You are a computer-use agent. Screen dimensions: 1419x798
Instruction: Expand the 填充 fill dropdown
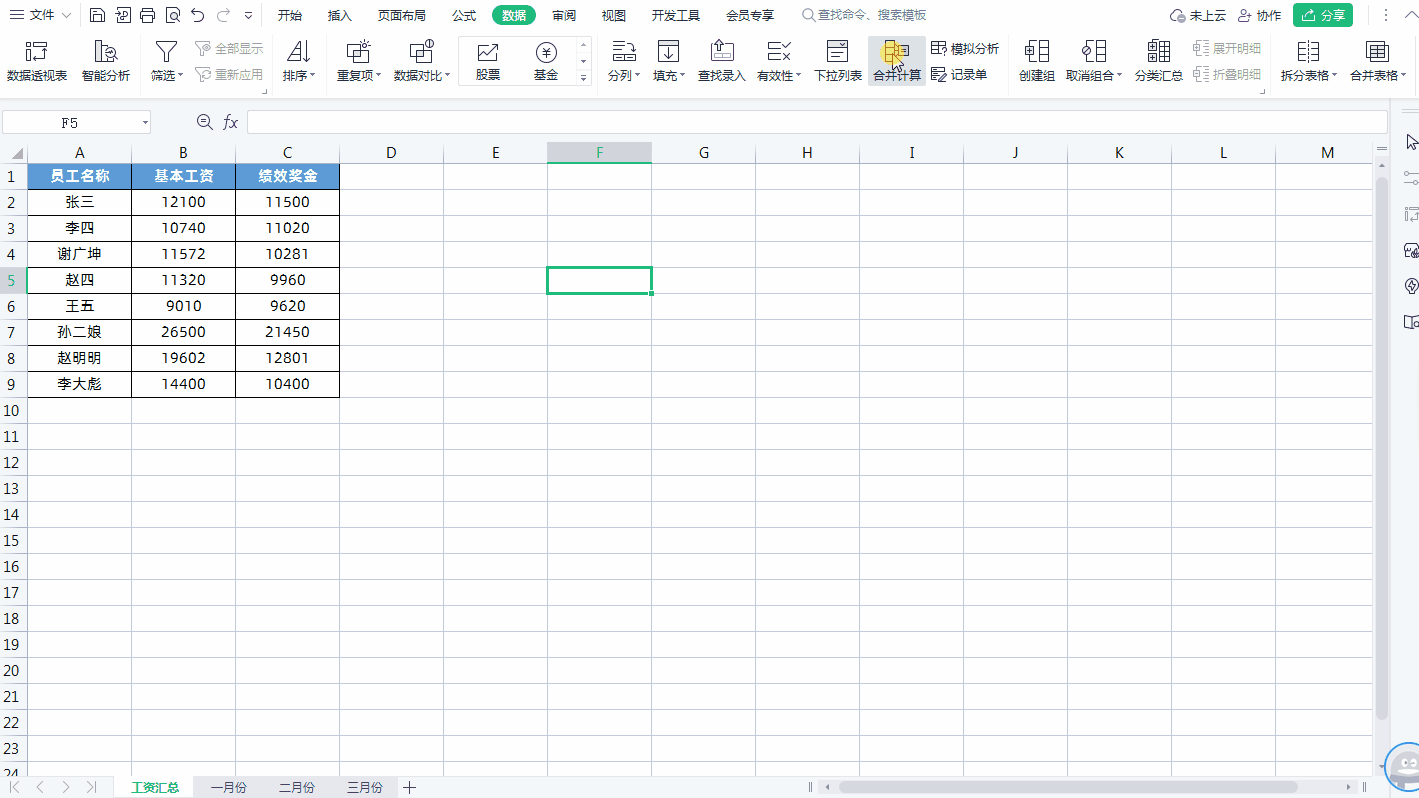[682, 76]
